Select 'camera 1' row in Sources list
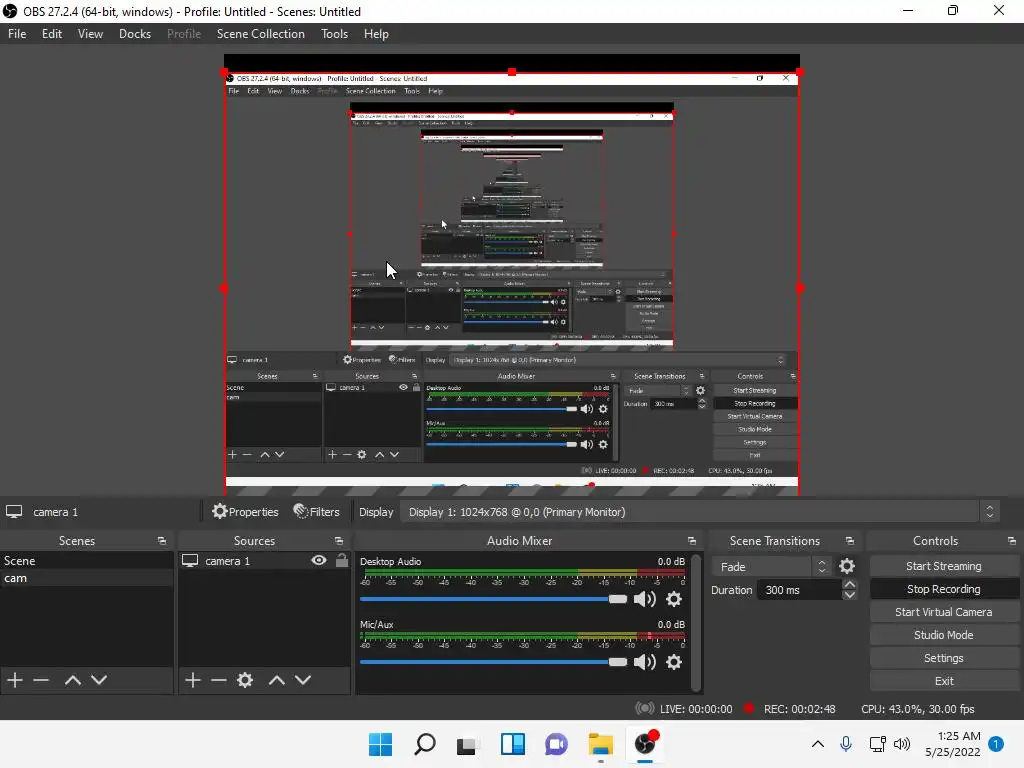Viewport: 1024px width, 768px height. tap(264, 560)
